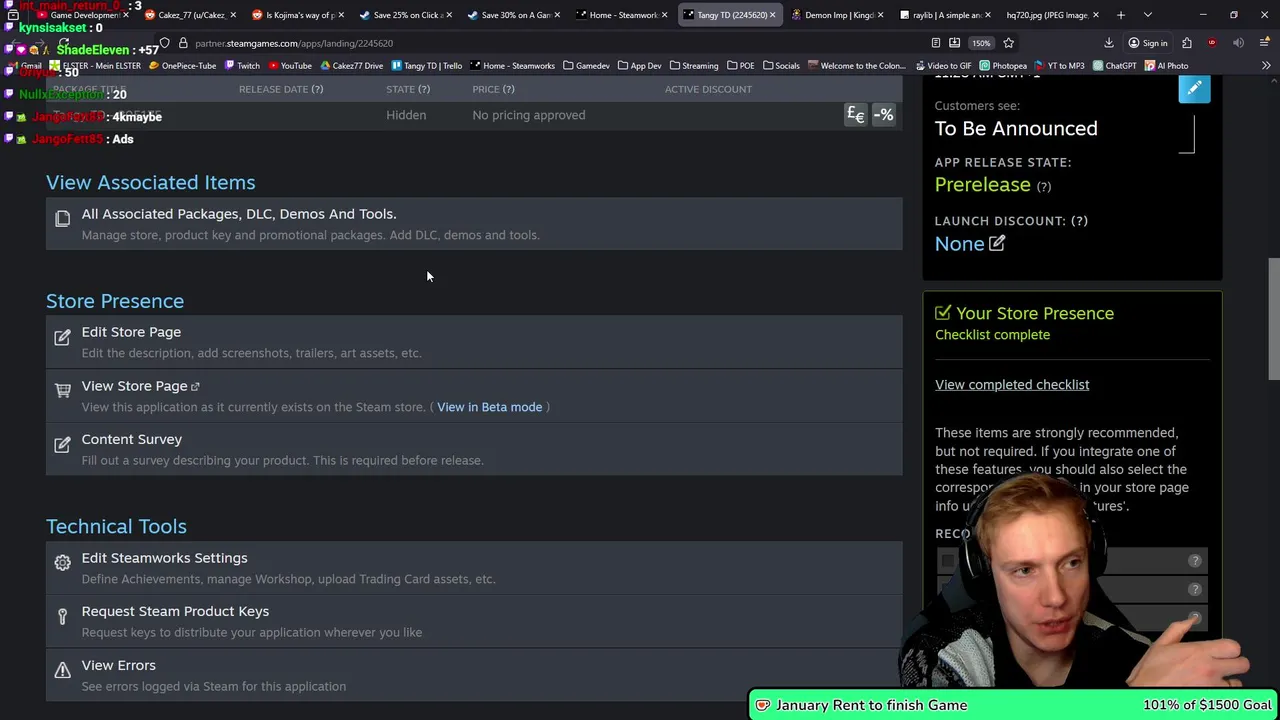Open the View Errors link
This screenshot has width=1280, height=720.
[x=118, y=665]
